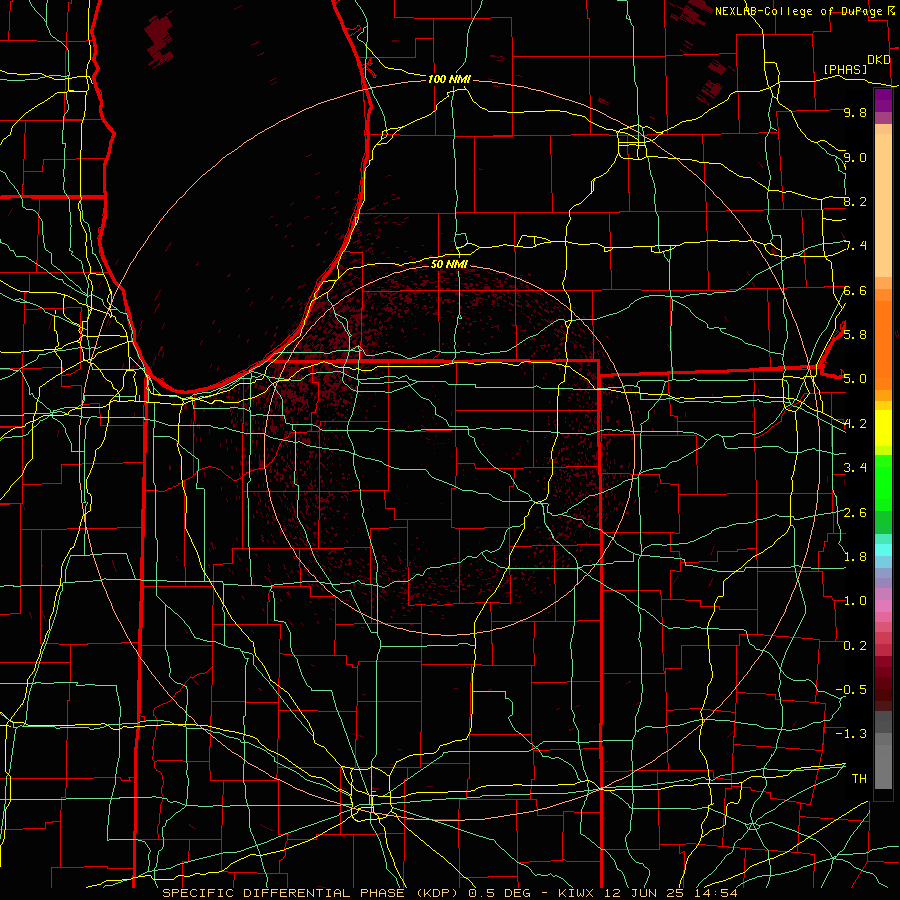This screenshot has height=900, width=900.
Task: Click the 3.4 value on the color scale
Action: pos(855,468)
